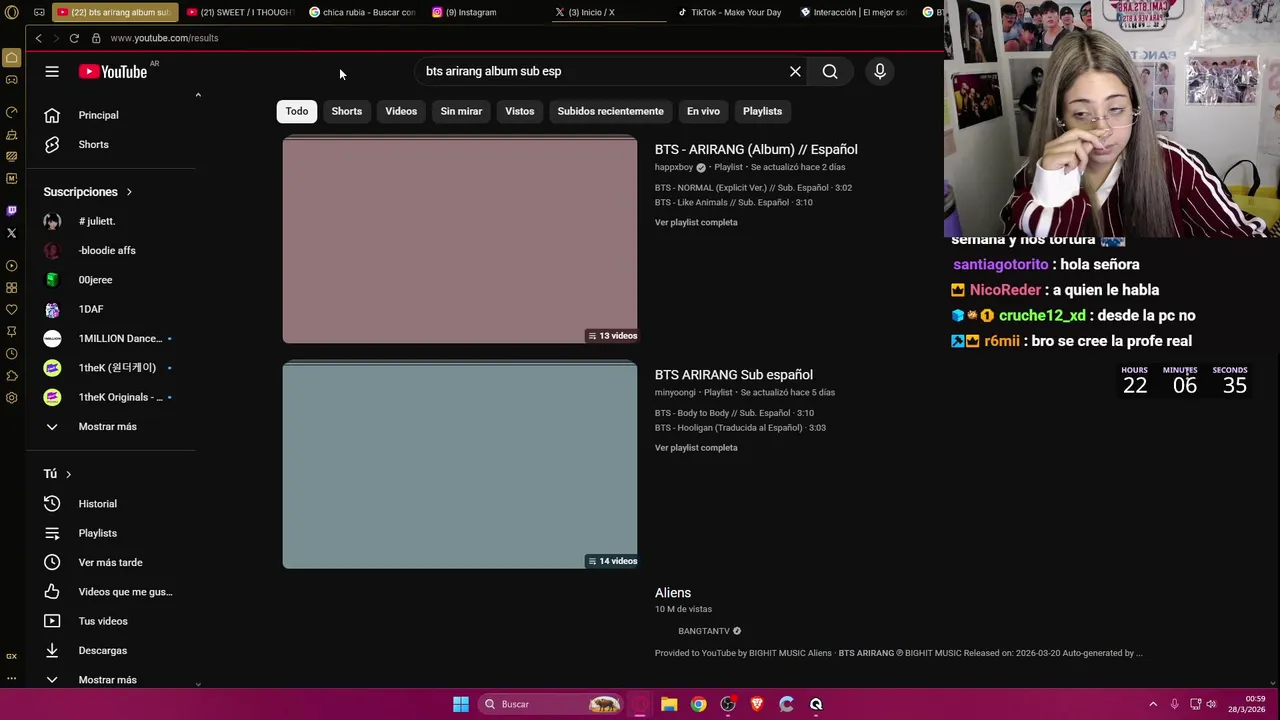Click the padlock site info icon
1280x720 pixels.
[96, 38]
